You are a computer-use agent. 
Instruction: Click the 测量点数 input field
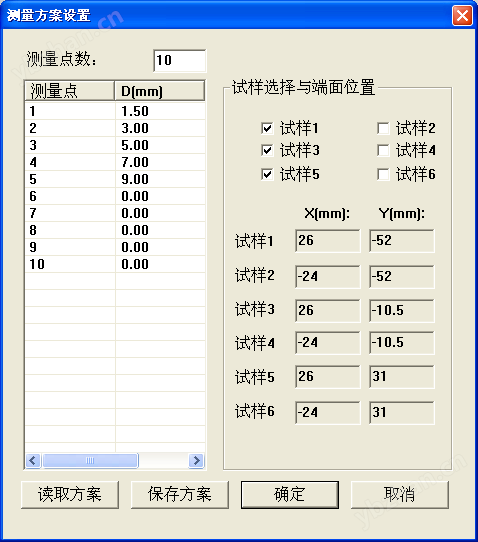[180, 61]
